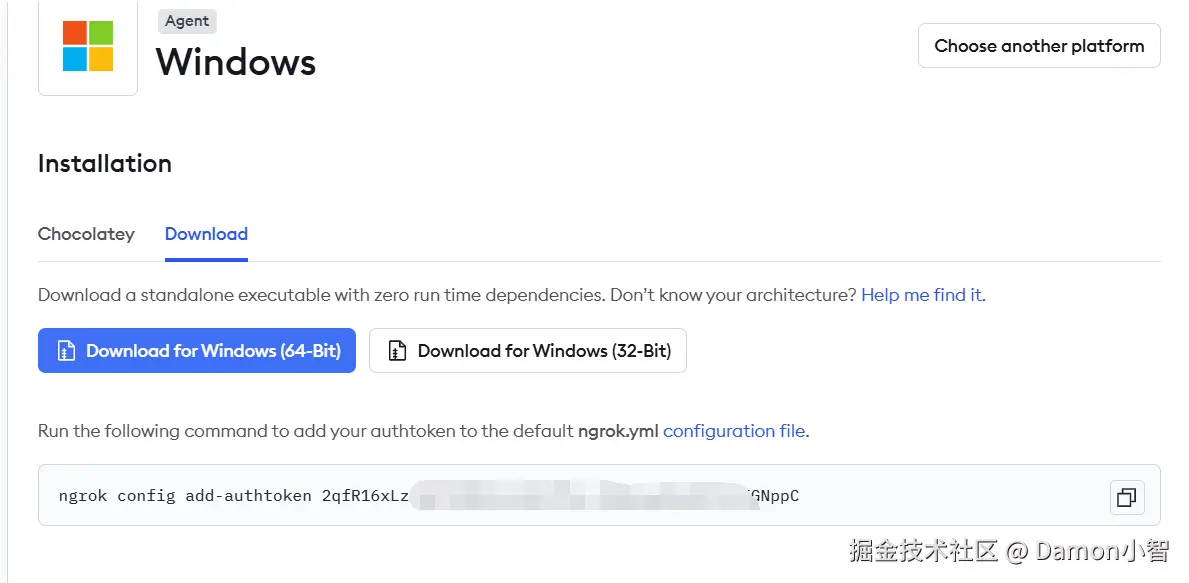
Task: Click the zip file icon on 32-Bit download
Action: tap(397, 351)
